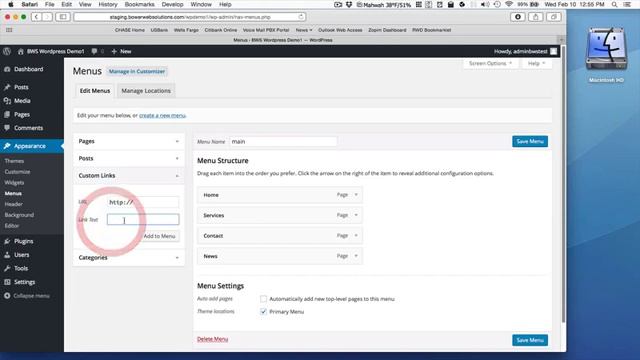Open the Apple menu

(11, 4)
